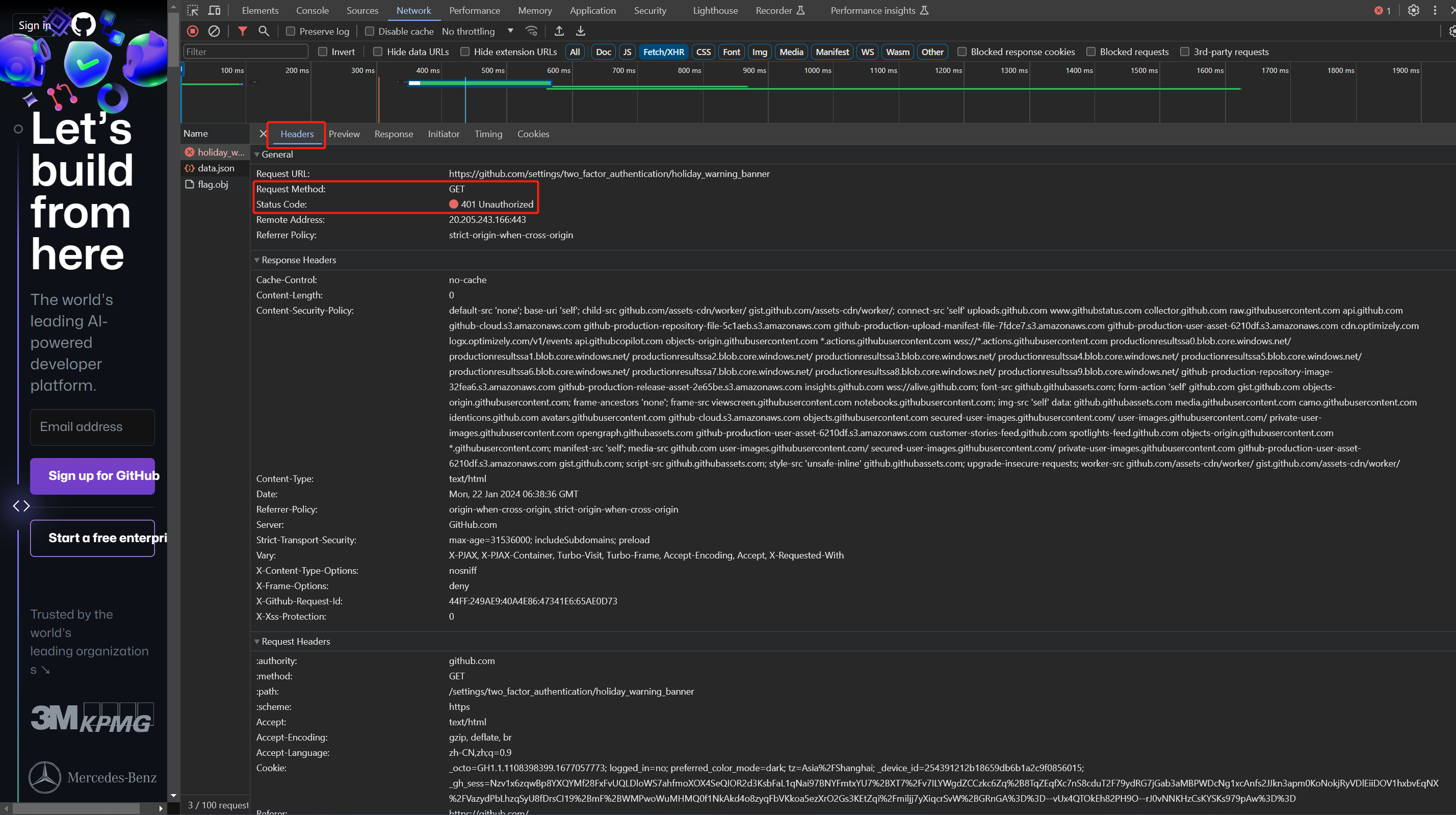Click the network Filter text field
This screenshot has width=1456, height=815.
246,52
